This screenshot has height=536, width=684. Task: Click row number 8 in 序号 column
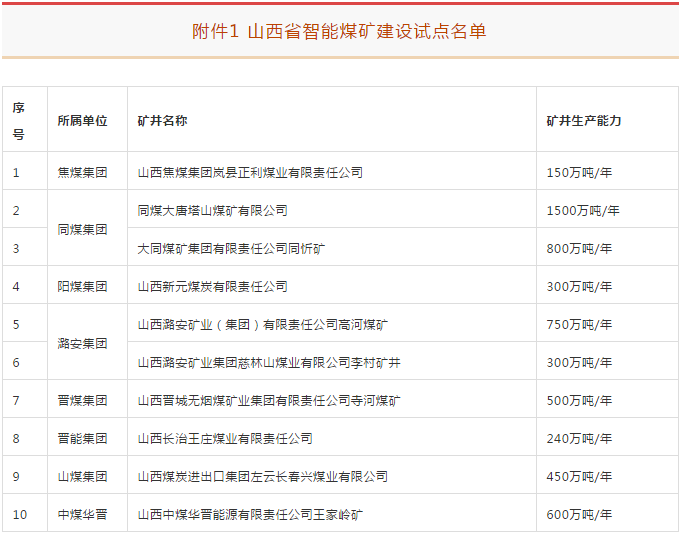pyautogui.click(x=16, y=438)
